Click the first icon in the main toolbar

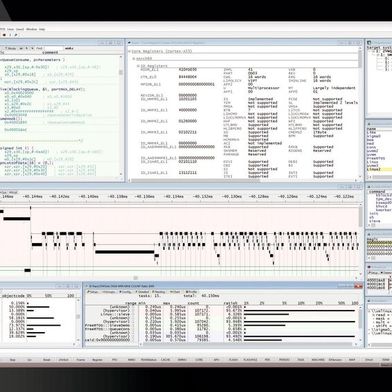click(x=4, y=35)
